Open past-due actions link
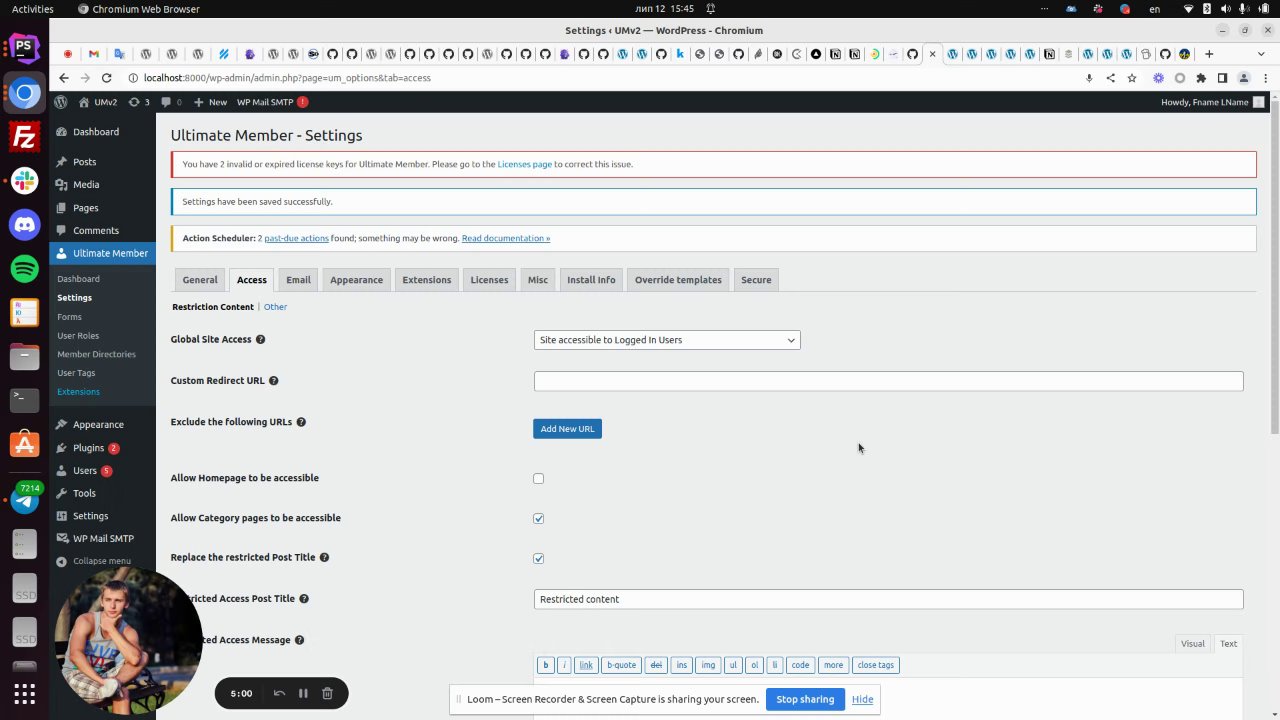Screen dimensions: 1280x720 point(296,238)
